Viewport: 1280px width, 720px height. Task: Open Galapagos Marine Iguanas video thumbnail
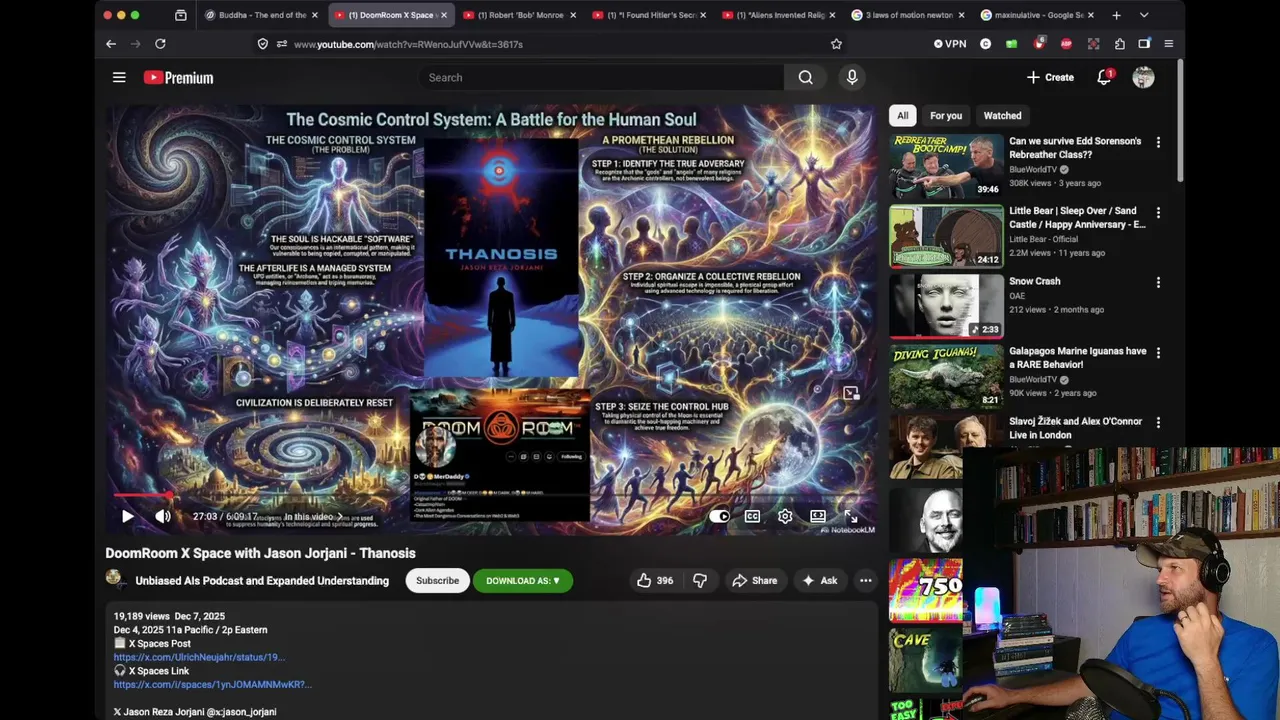pyautogui.click(x=946, y=376)
